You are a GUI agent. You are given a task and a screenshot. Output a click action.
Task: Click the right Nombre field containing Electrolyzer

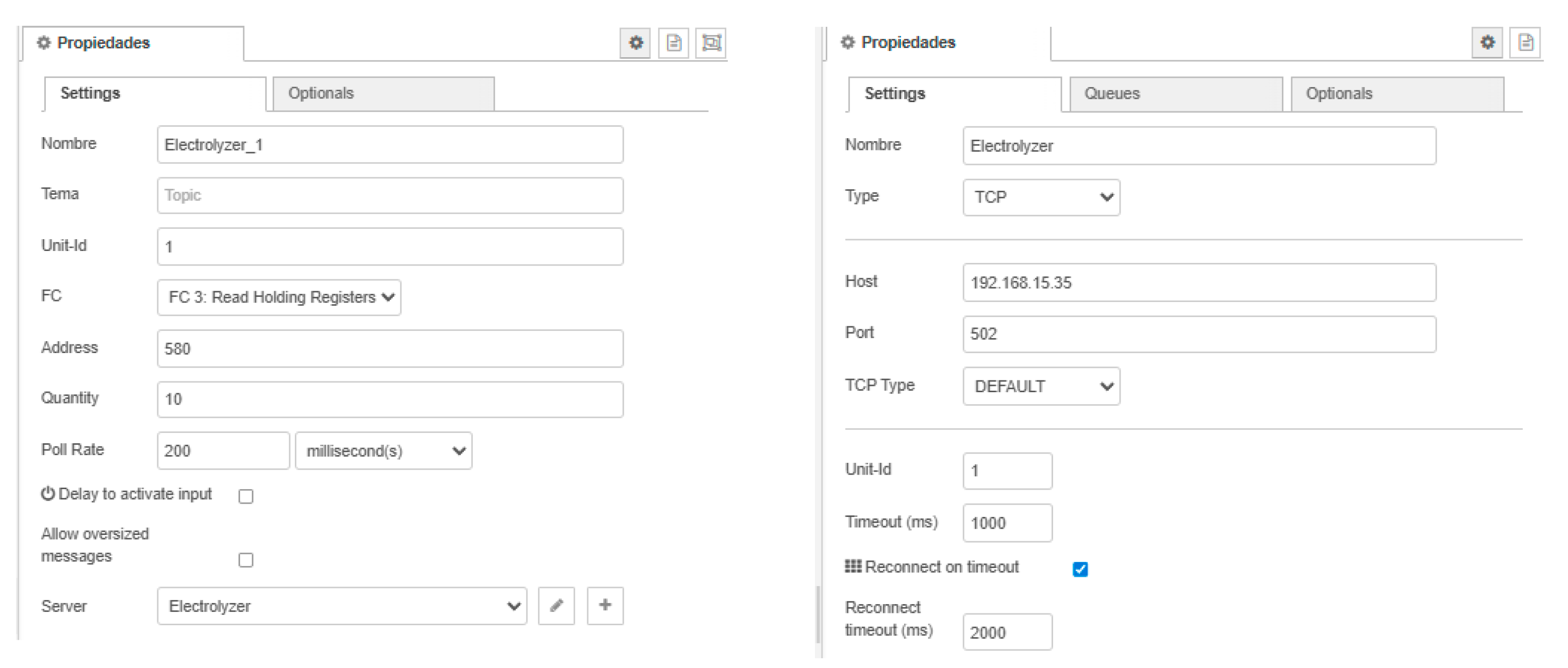[x=1199, y=146]
